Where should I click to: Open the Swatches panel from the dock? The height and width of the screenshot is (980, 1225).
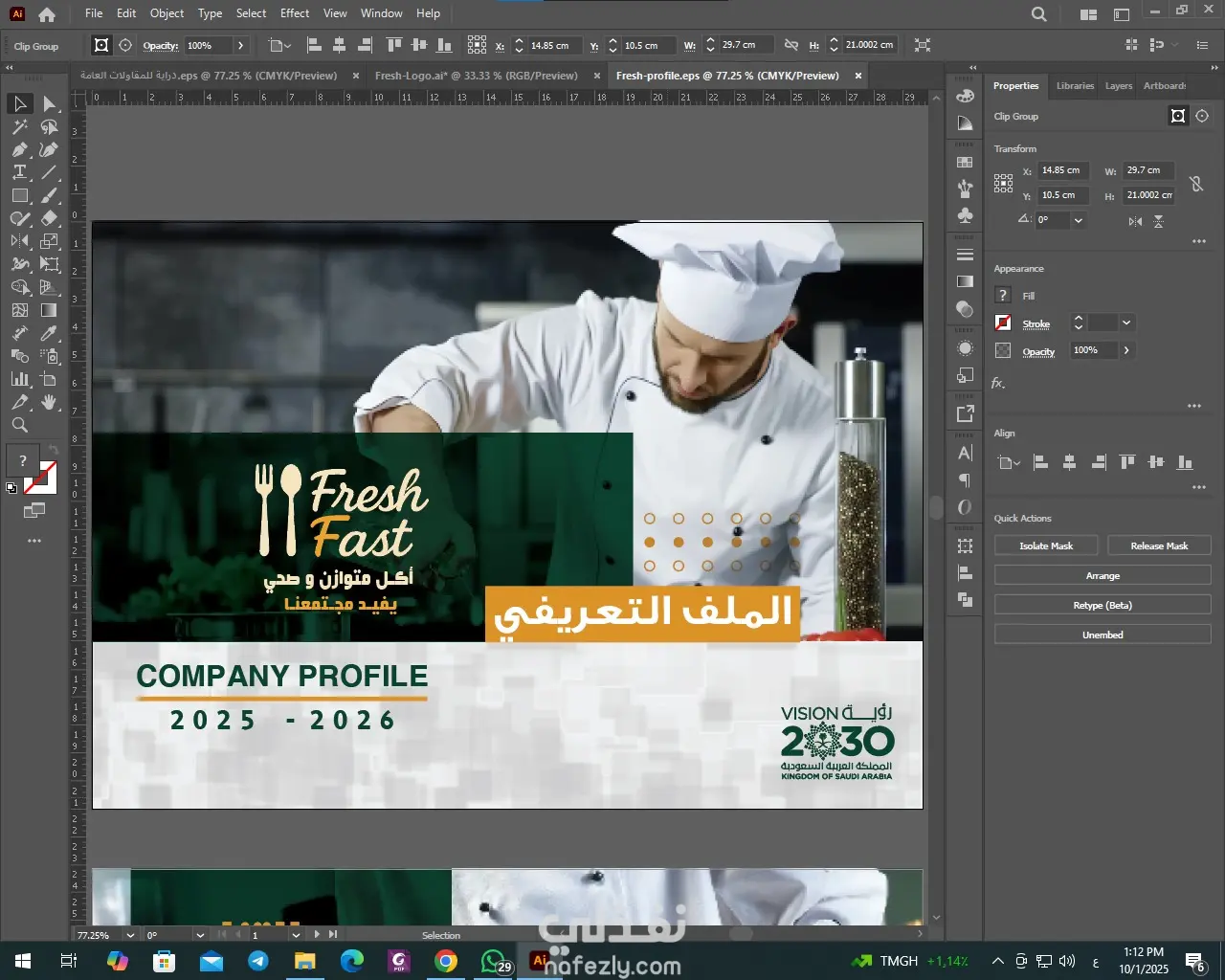[965, 163]
